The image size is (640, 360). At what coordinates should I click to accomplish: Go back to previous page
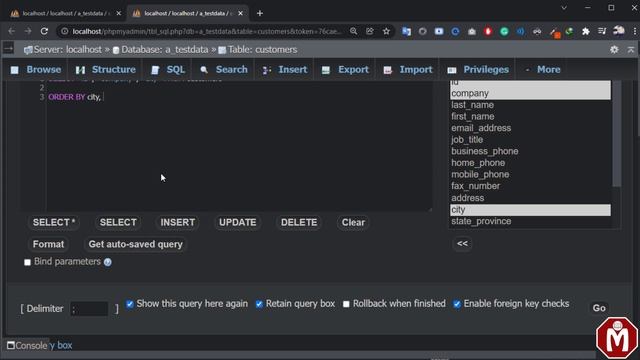click(11, 31)
